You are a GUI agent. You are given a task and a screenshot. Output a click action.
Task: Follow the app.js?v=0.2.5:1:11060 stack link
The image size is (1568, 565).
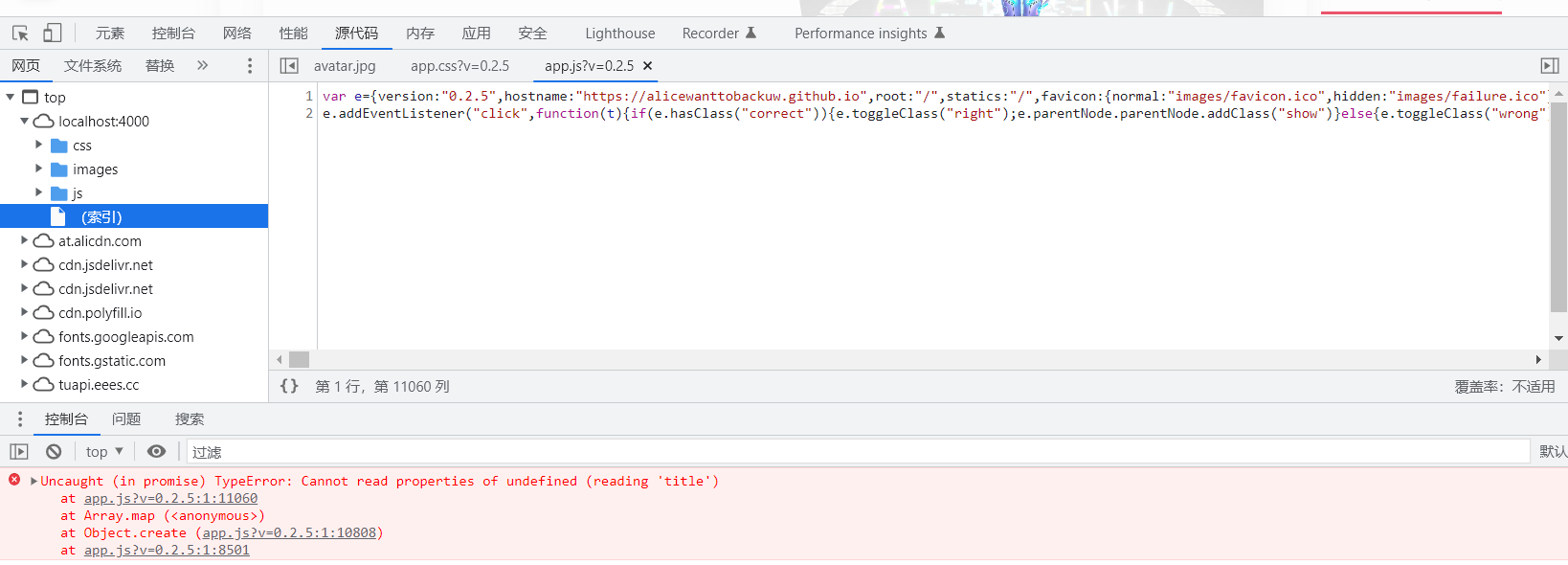(x=170, y=499)
